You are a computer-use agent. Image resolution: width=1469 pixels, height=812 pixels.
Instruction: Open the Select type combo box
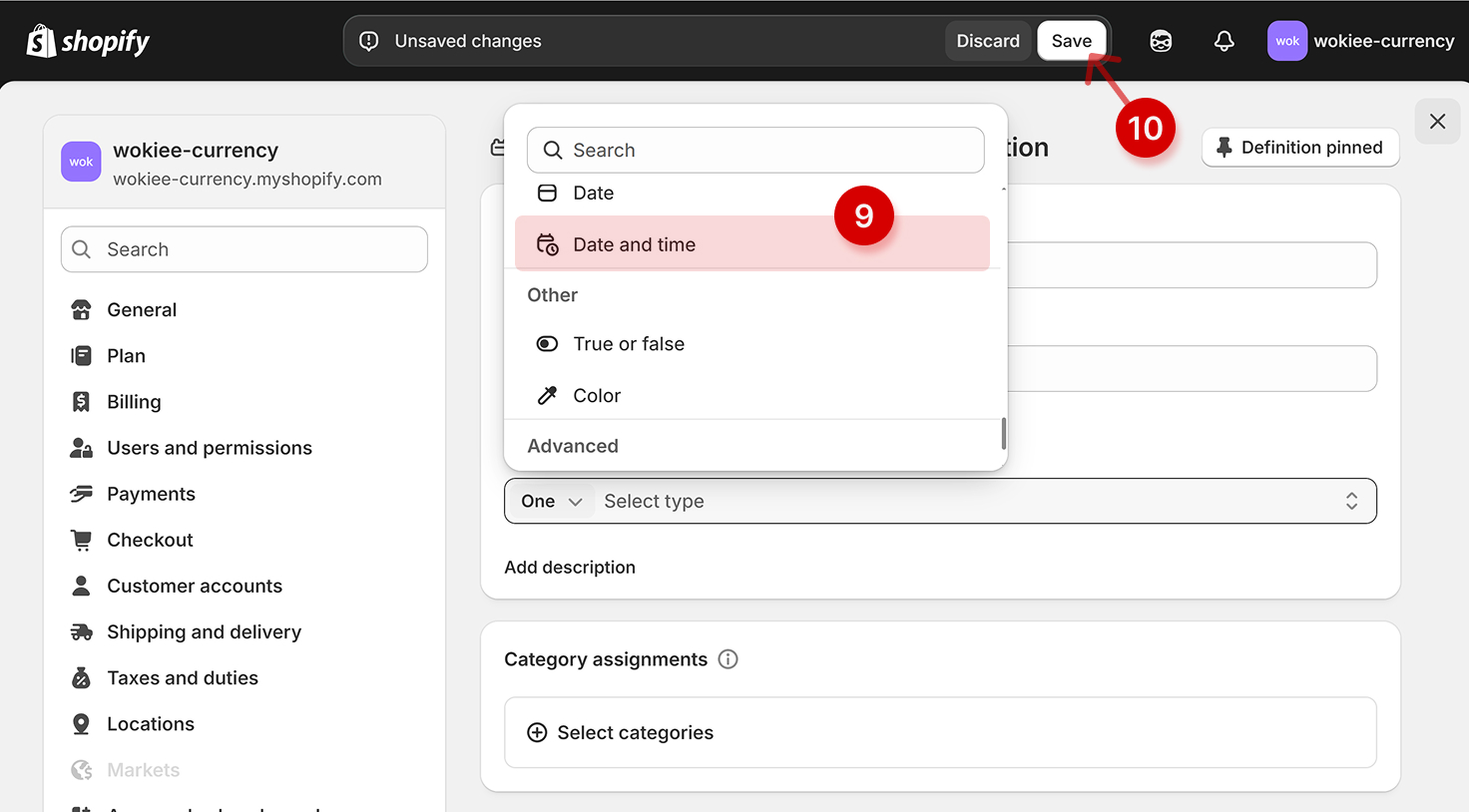[x=978, y=502]
